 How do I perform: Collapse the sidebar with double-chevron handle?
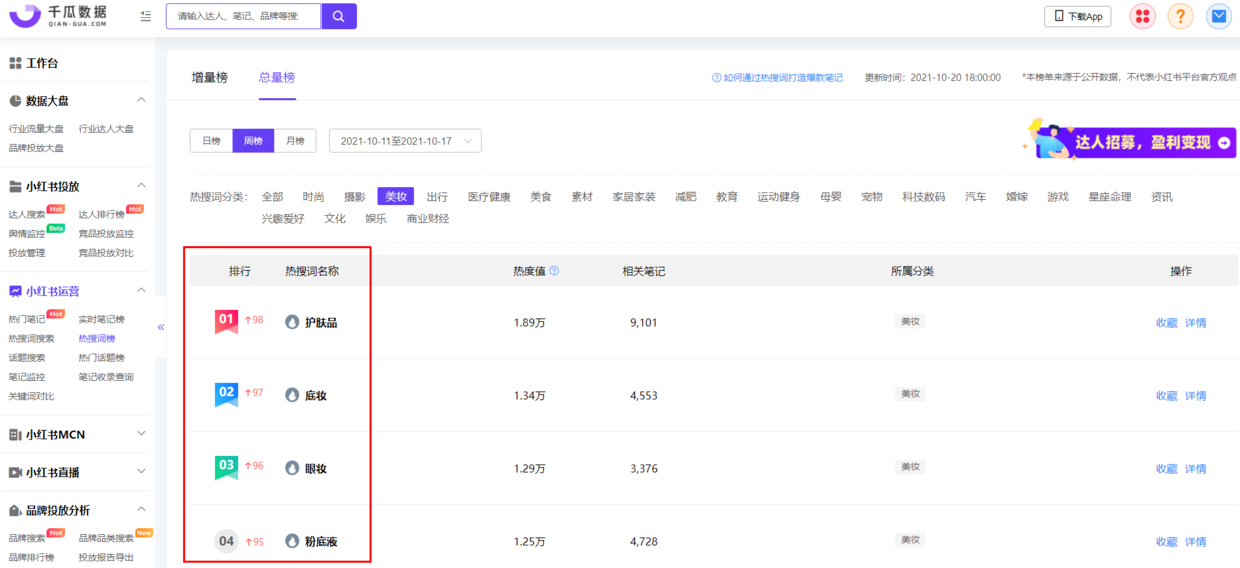tap(161, 327)
